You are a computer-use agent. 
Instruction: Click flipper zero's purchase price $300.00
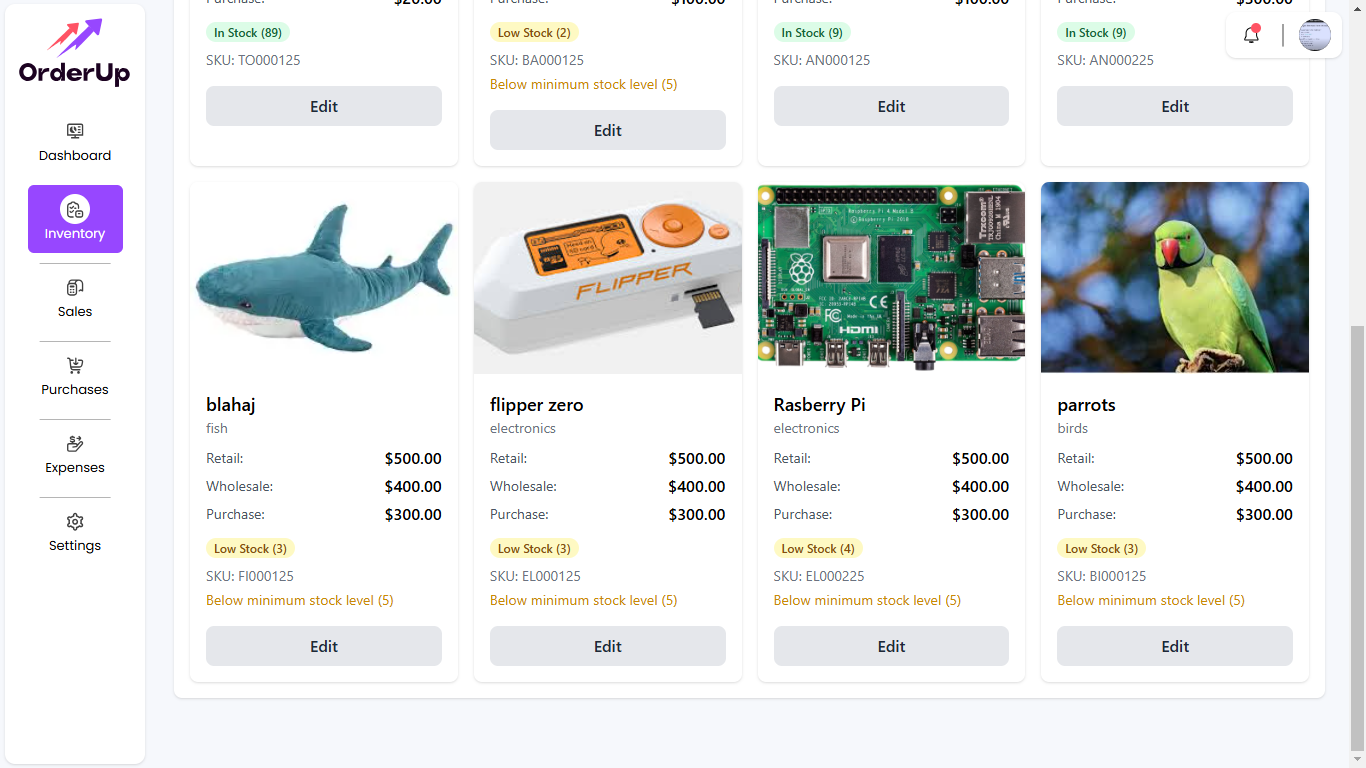[697, 515]
